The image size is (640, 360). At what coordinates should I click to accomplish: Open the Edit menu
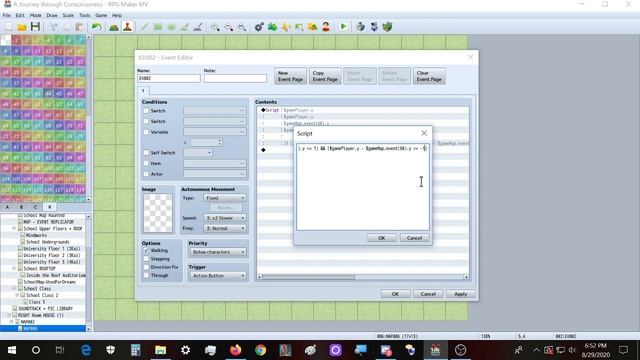click(x=20, y=15)
